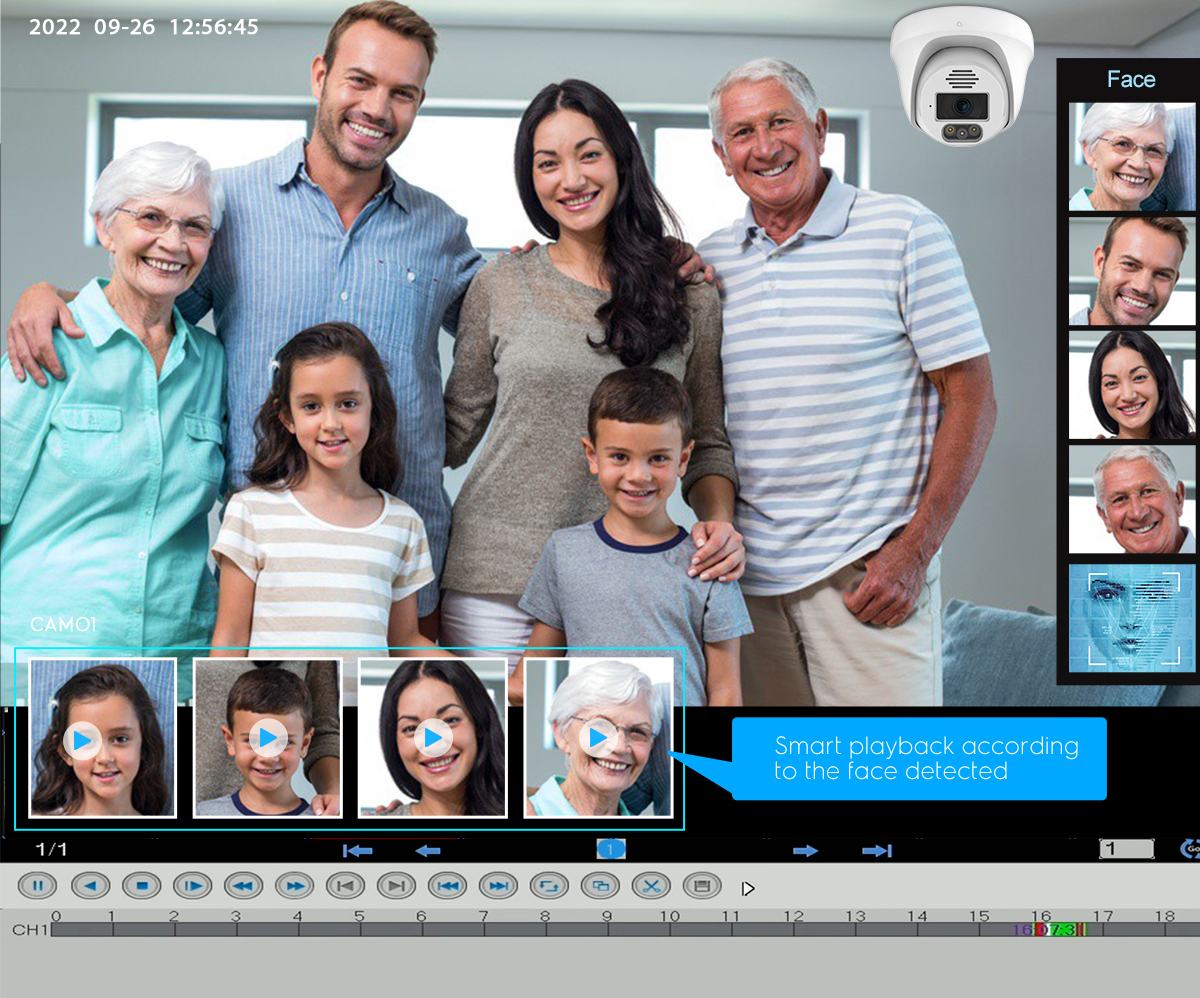The width and height of the screenshot is (1200, 998).
Task: Click the next page right arrow
Action: click(805, 851)
